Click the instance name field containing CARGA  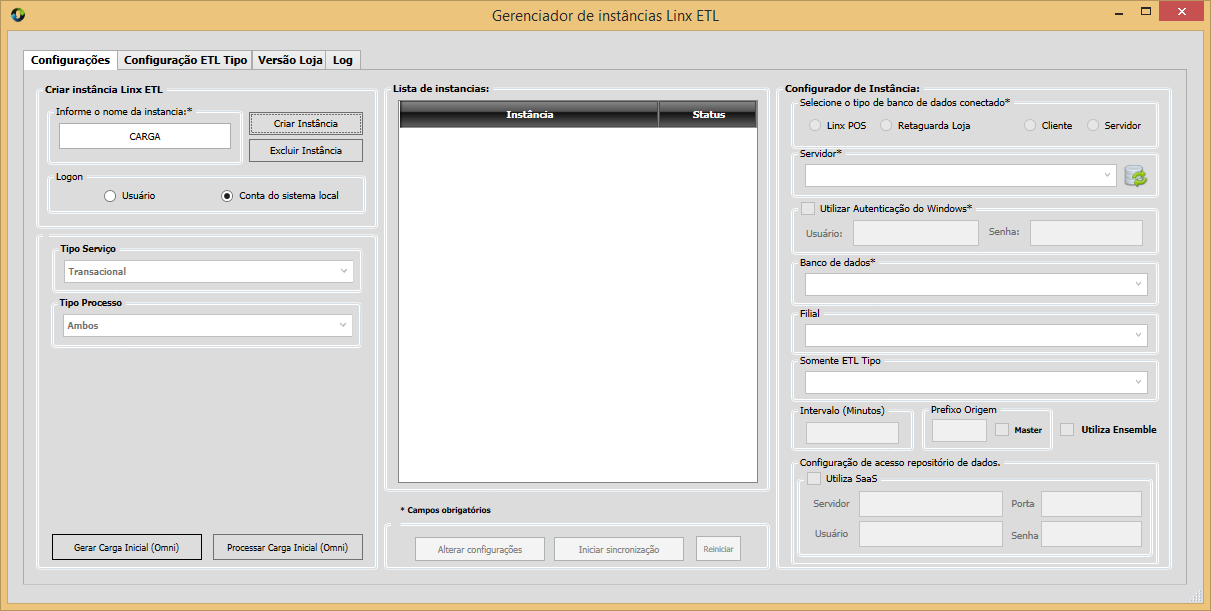click(145, 136)
